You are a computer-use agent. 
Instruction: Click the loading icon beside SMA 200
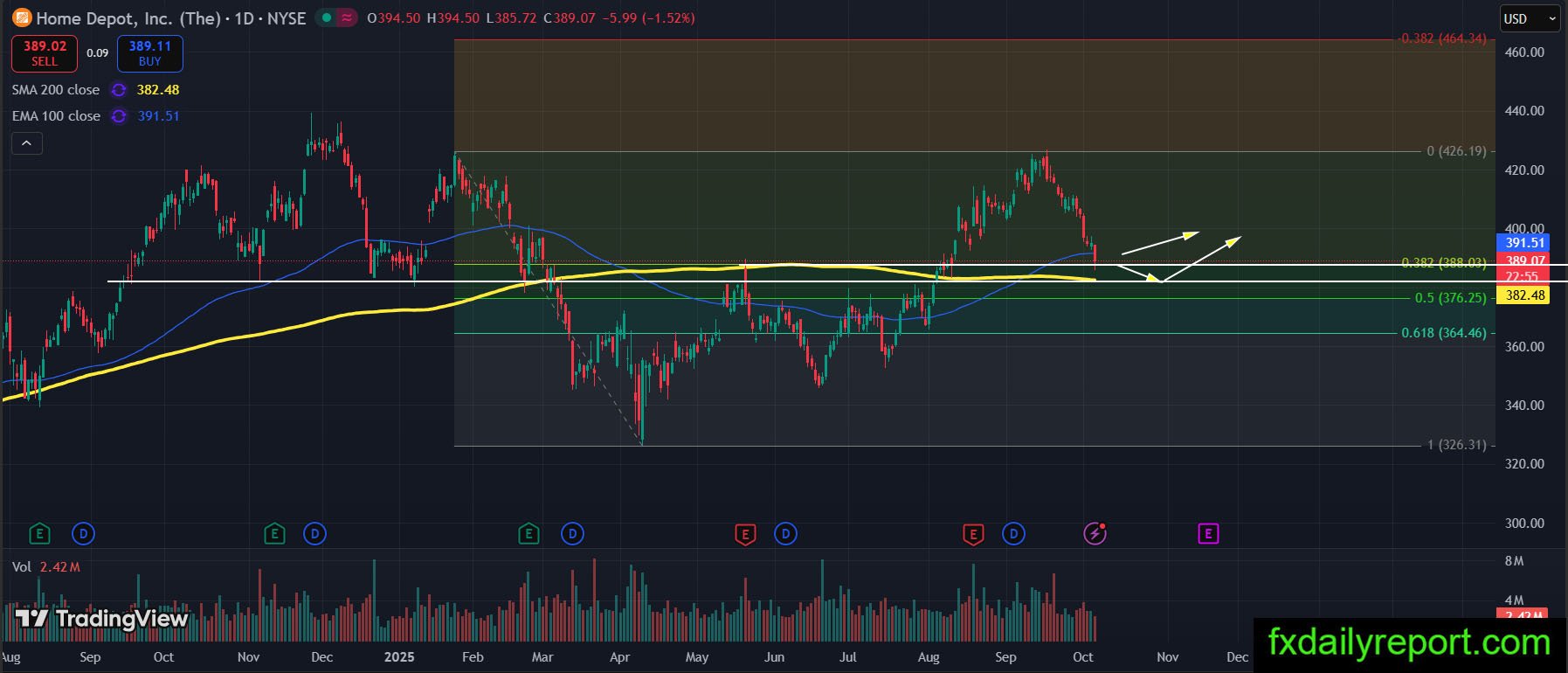[x=119, y=90]
